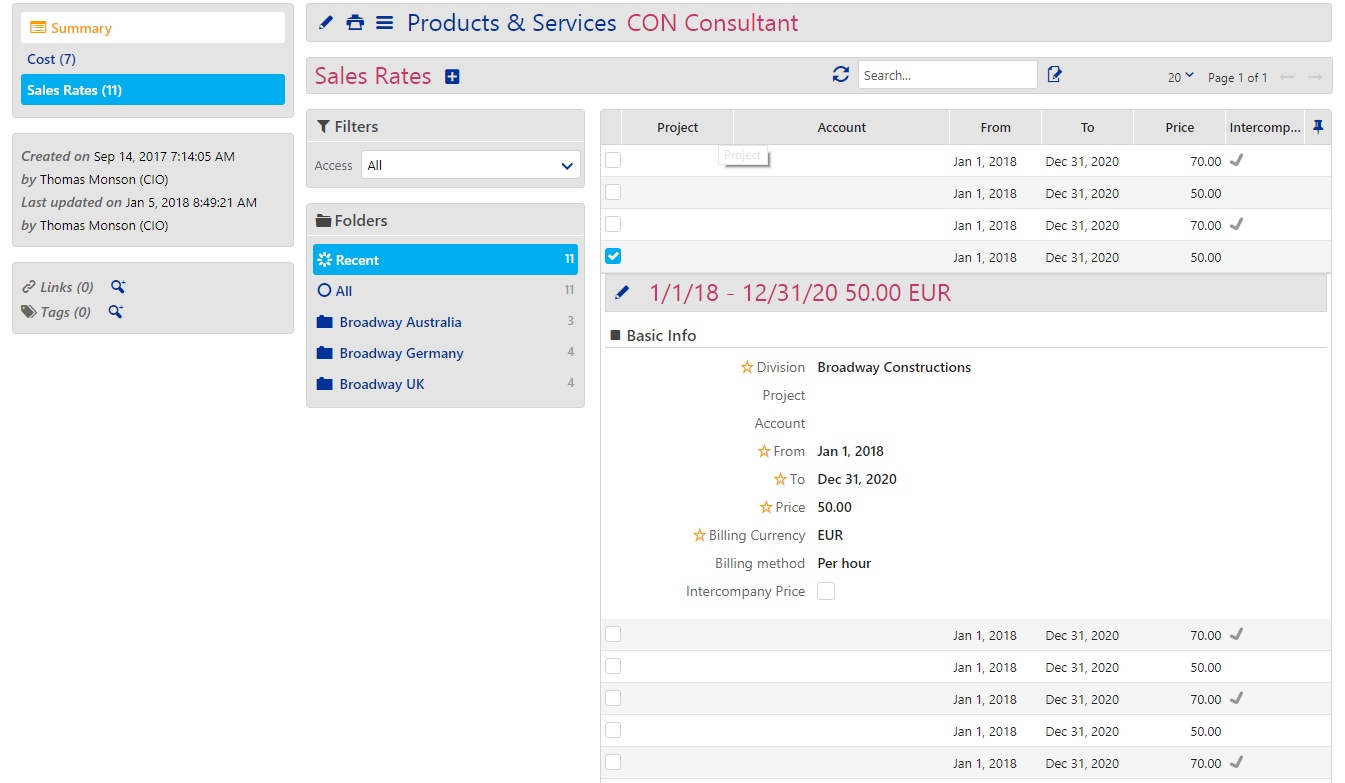Click the edit icon beside the Search box

[1054, 74]
